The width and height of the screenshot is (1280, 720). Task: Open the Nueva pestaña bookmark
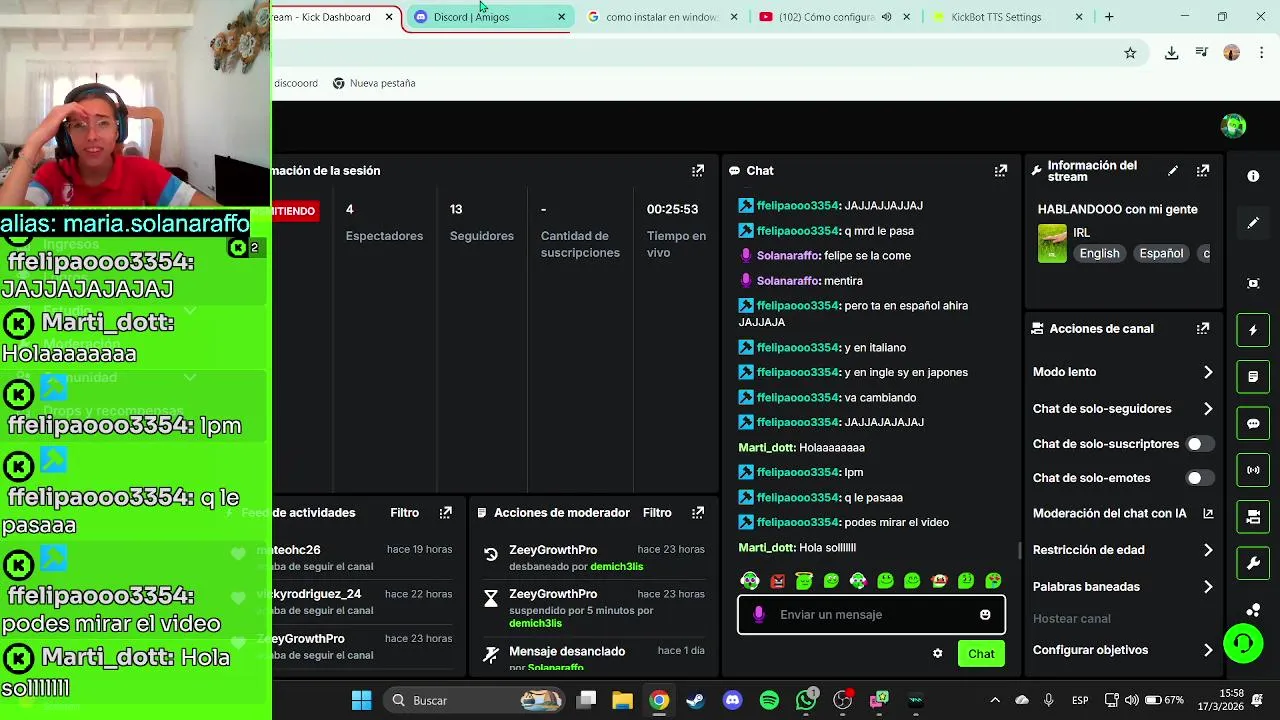pyautogui.click(x=373, y=83)
